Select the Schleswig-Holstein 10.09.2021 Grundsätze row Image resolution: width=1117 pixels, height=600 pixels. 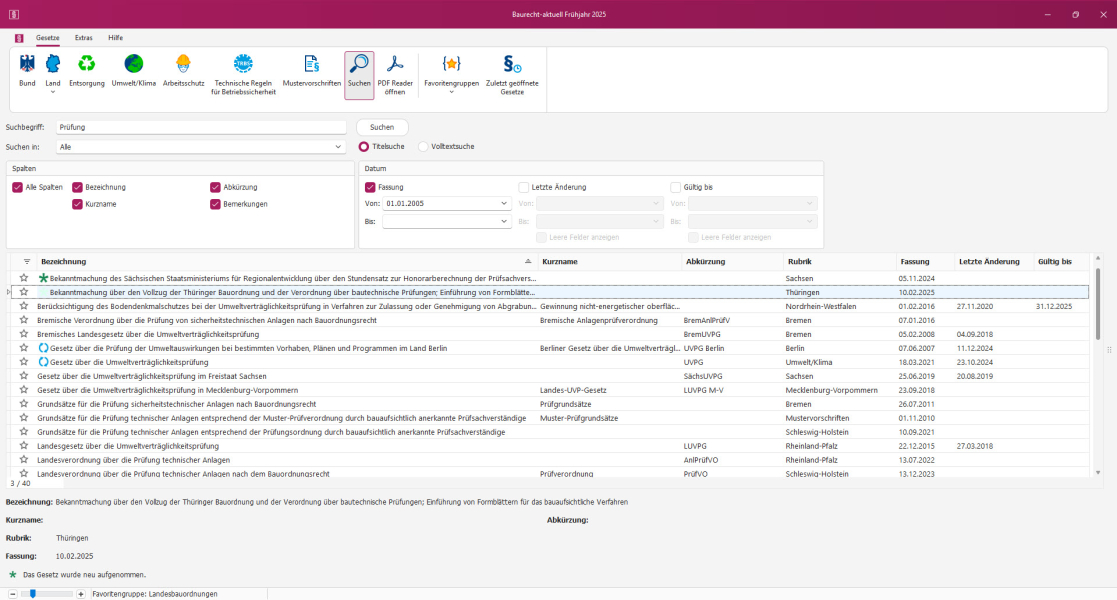click(549, 432)
